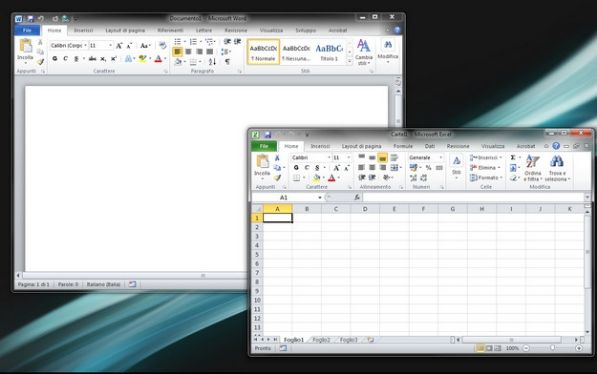Click Elimina button in Excel Celle group
This screenshot has width=597, height=374.
click(485, 168)
